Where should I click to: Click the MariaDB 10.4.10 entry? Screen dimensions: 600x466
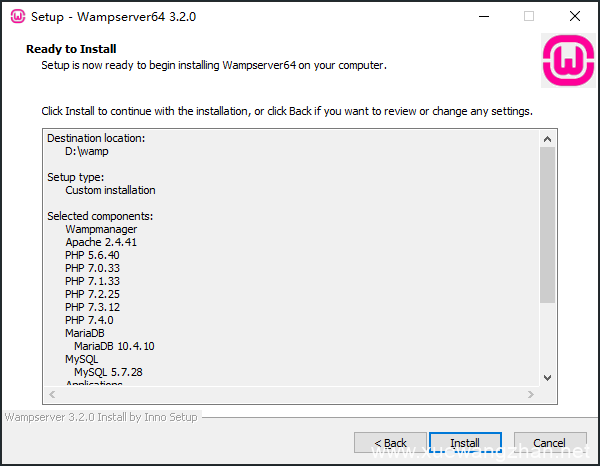(x=114, y=346)
